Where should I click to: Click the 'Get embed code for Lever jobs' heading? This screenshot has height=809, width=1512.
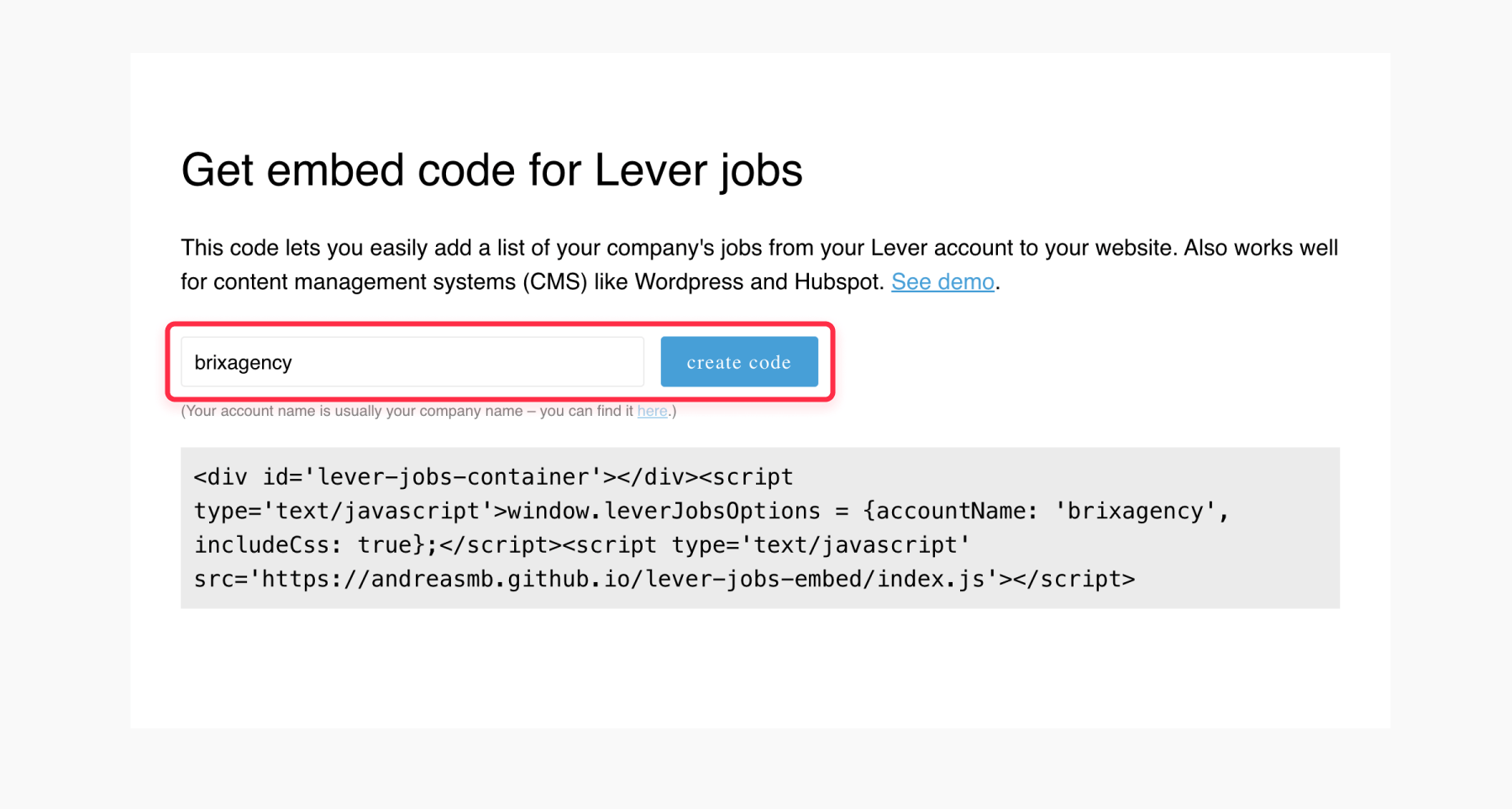491,171
